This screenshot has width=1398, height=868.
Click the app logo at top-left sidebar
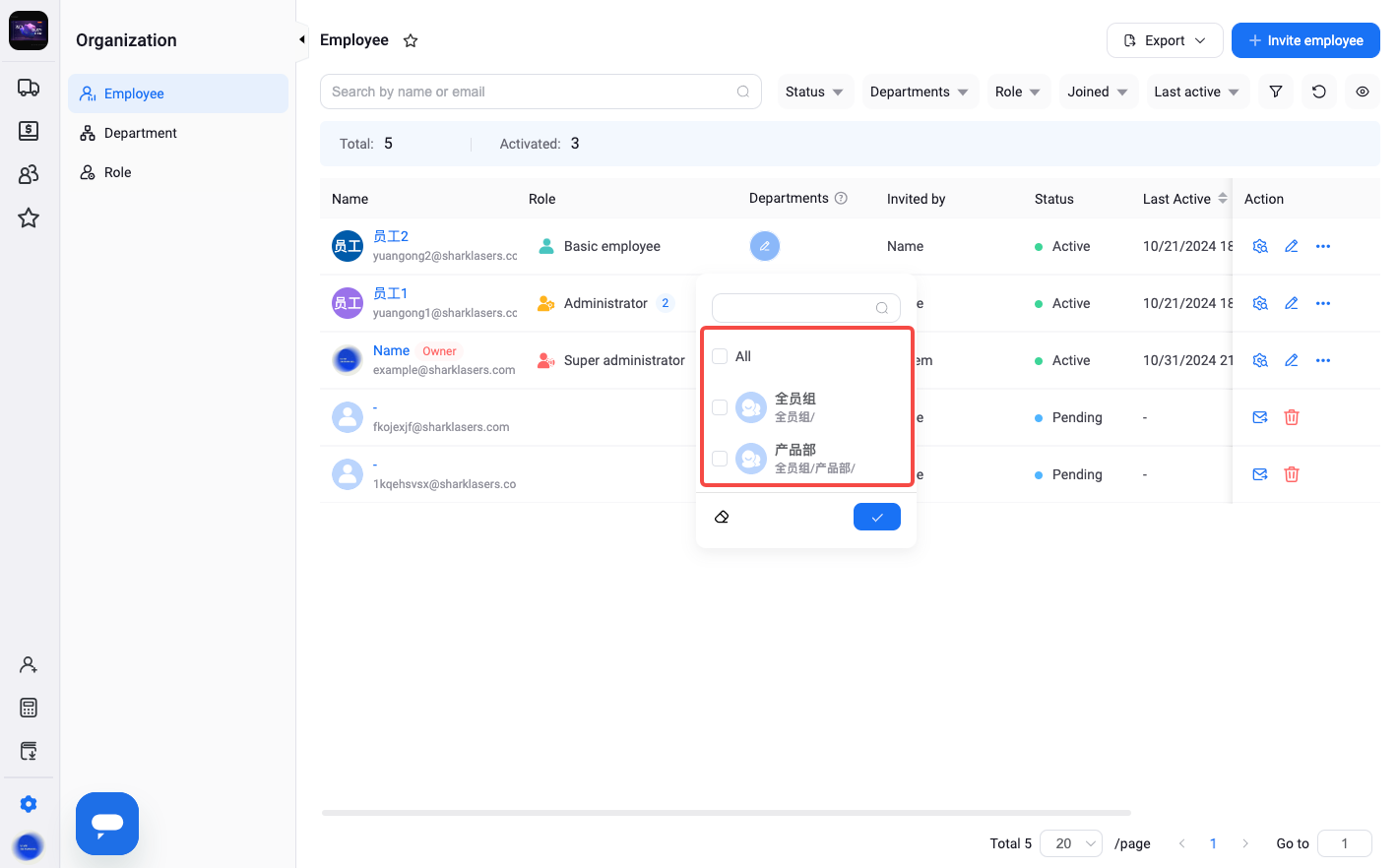(x=29, y=31)
